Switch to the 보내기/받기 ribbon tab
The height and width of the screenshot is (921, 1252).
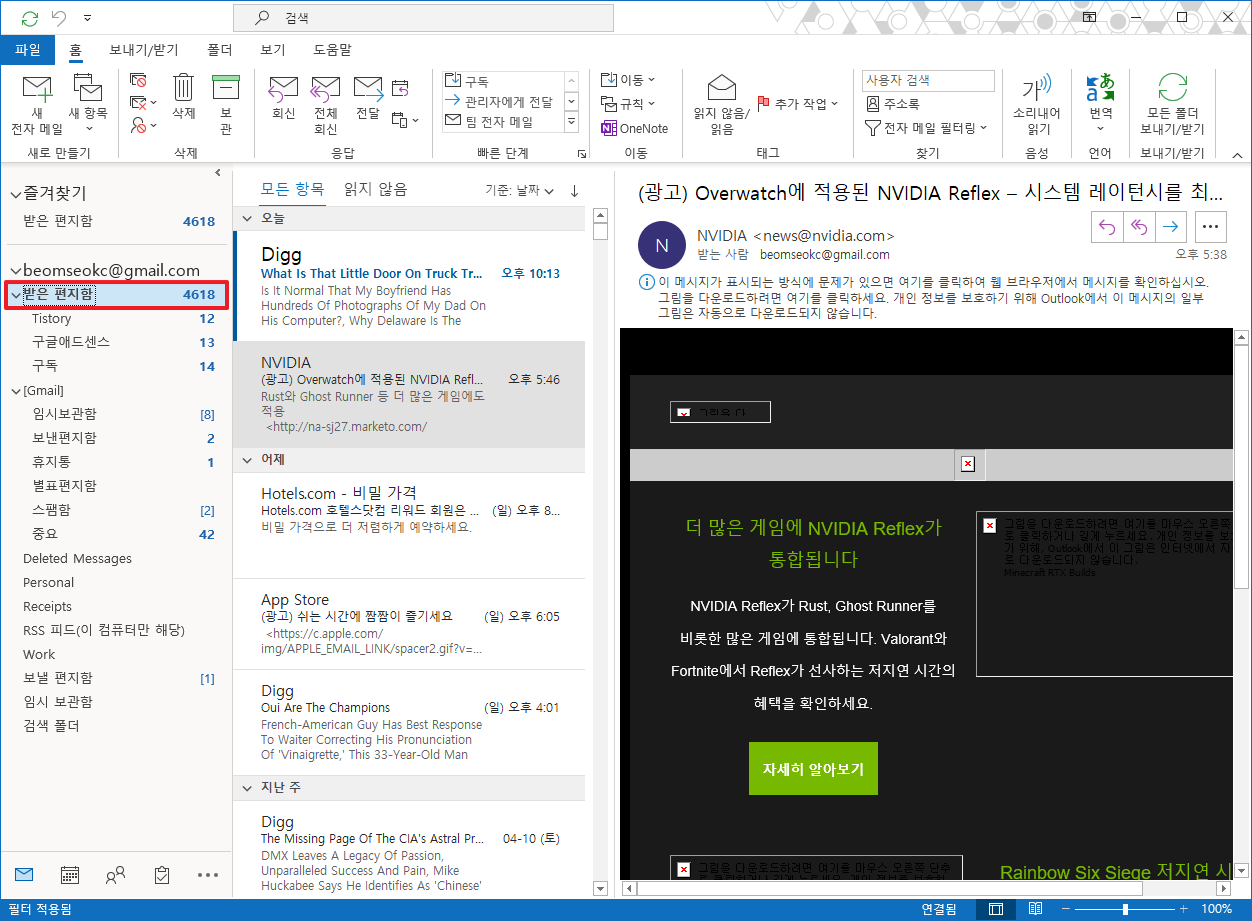(144, 49)
